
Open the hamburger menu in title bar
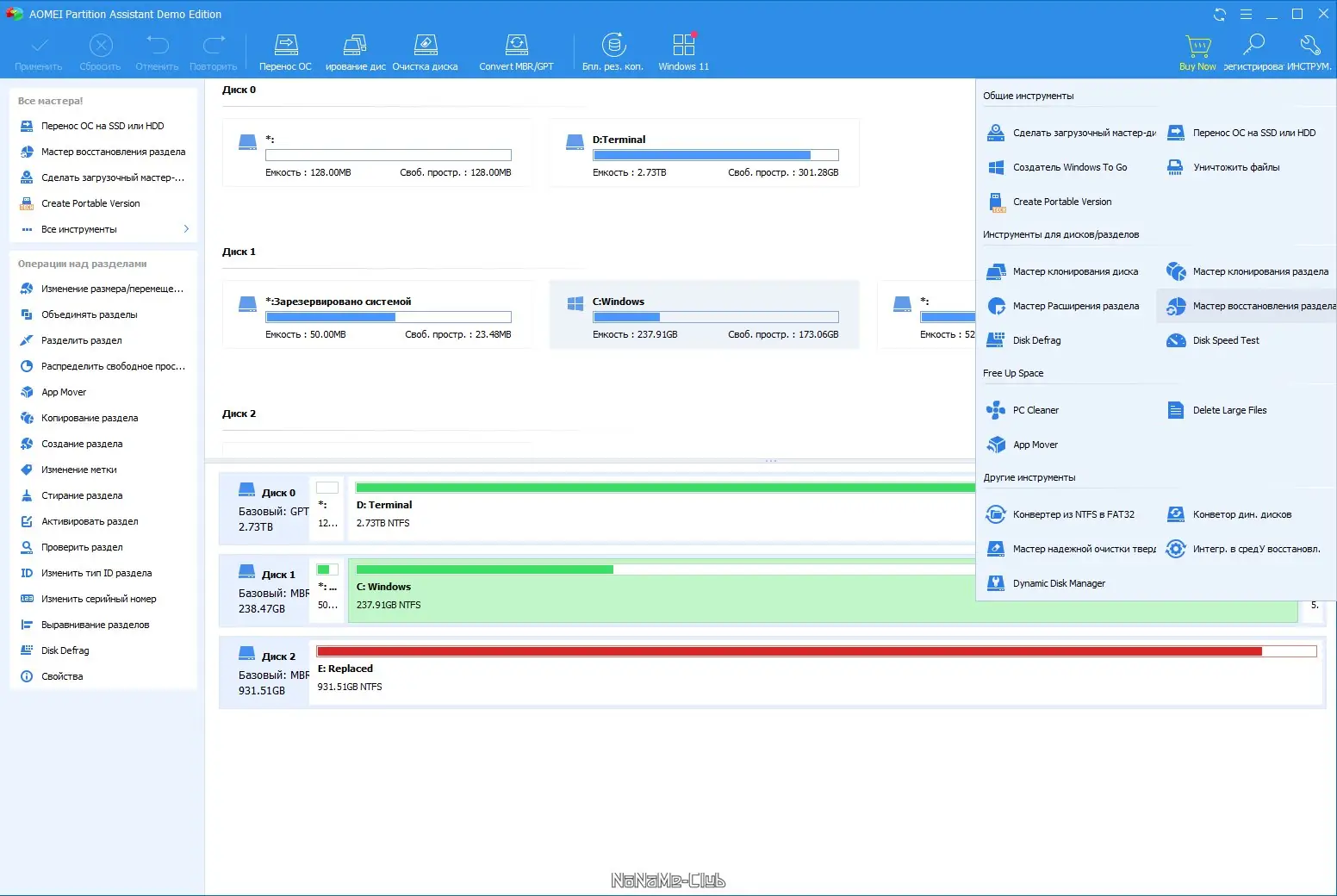pos(1246,15)
